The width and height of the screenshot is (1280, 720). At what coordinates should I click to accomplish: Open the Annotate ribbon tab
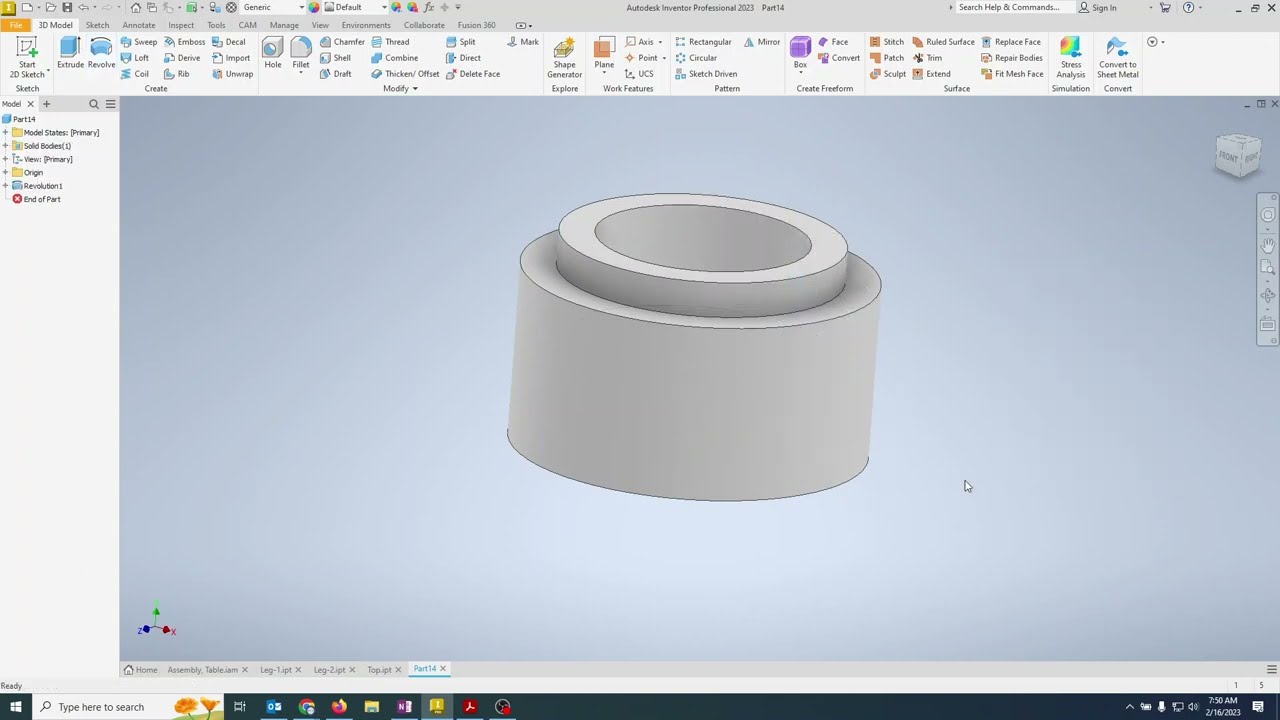pos(138,25)
